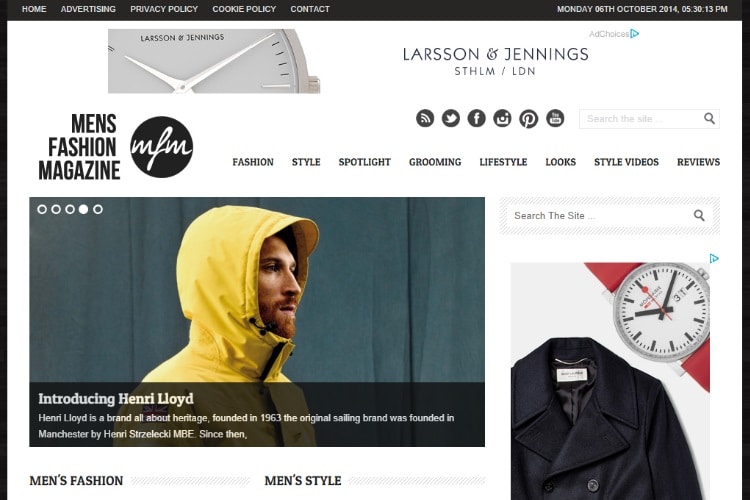Open the Style Videos menu item

(626, 162)
